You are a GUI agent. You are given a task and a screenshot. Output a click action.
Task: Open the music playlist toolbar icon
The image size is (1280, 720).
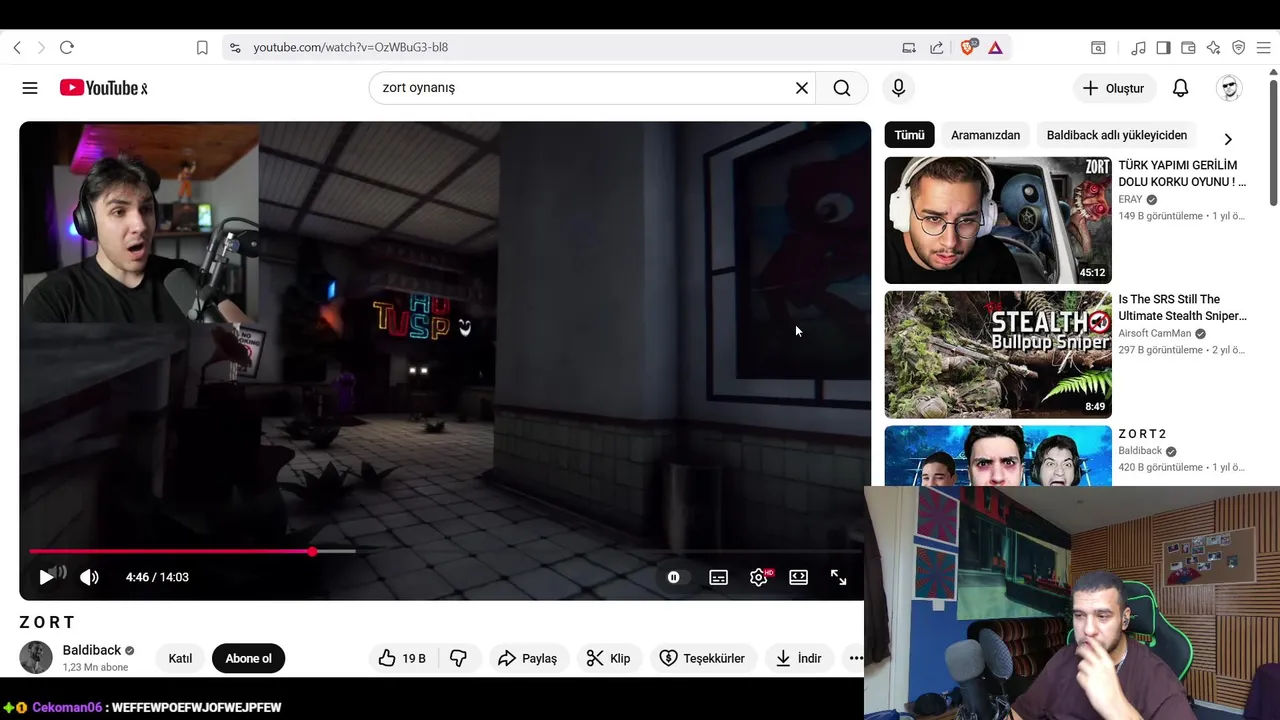(1138, 47)
